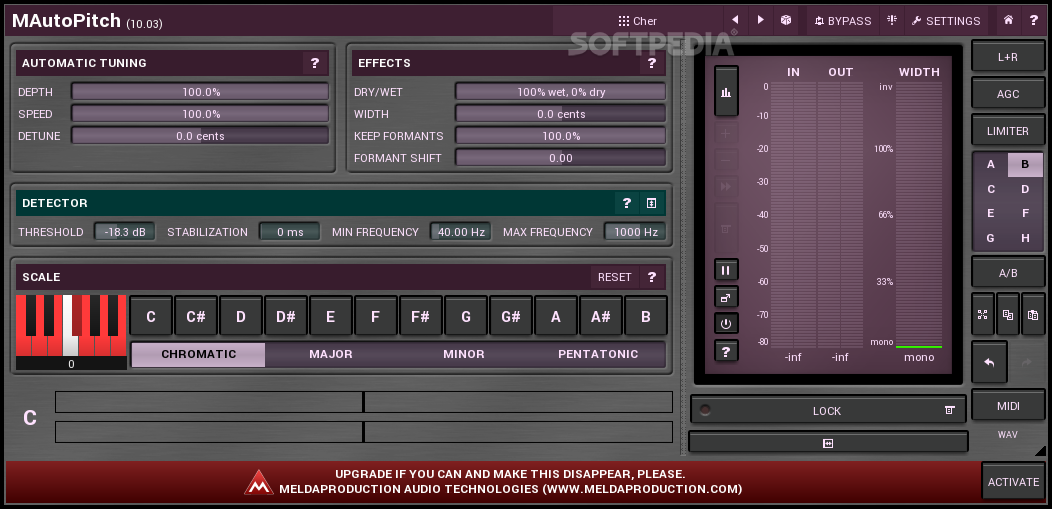Toggle note C in scale

[x=151, y=316]
